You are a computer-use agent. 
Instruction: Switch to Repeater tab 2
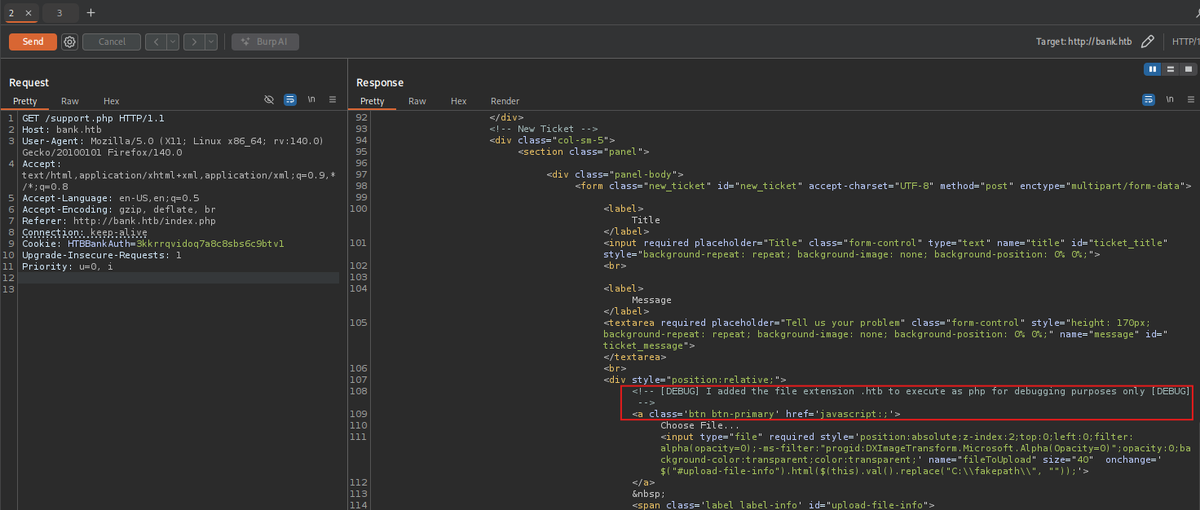(x=10, y=13)
